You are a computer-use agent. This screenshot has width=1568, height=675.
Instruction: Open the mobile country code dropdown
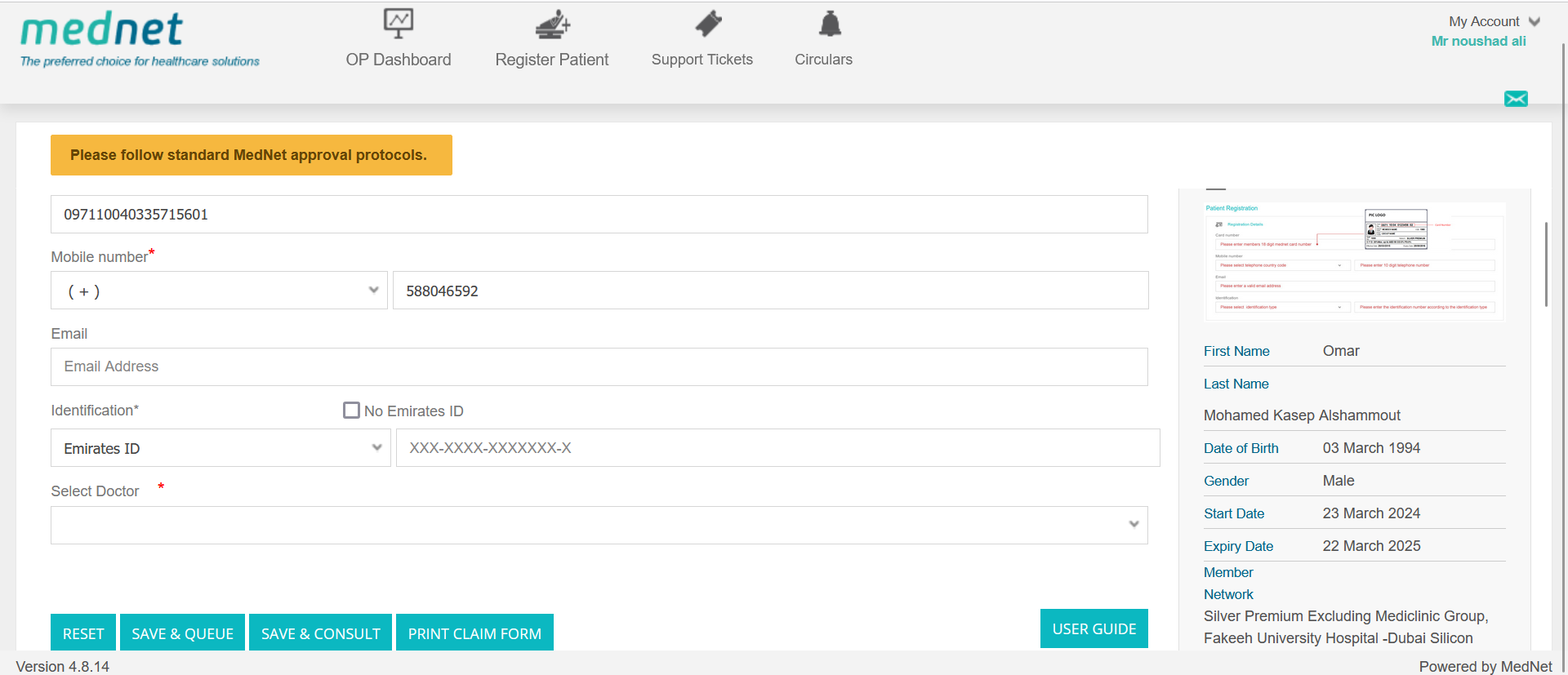tap(219, 291)
